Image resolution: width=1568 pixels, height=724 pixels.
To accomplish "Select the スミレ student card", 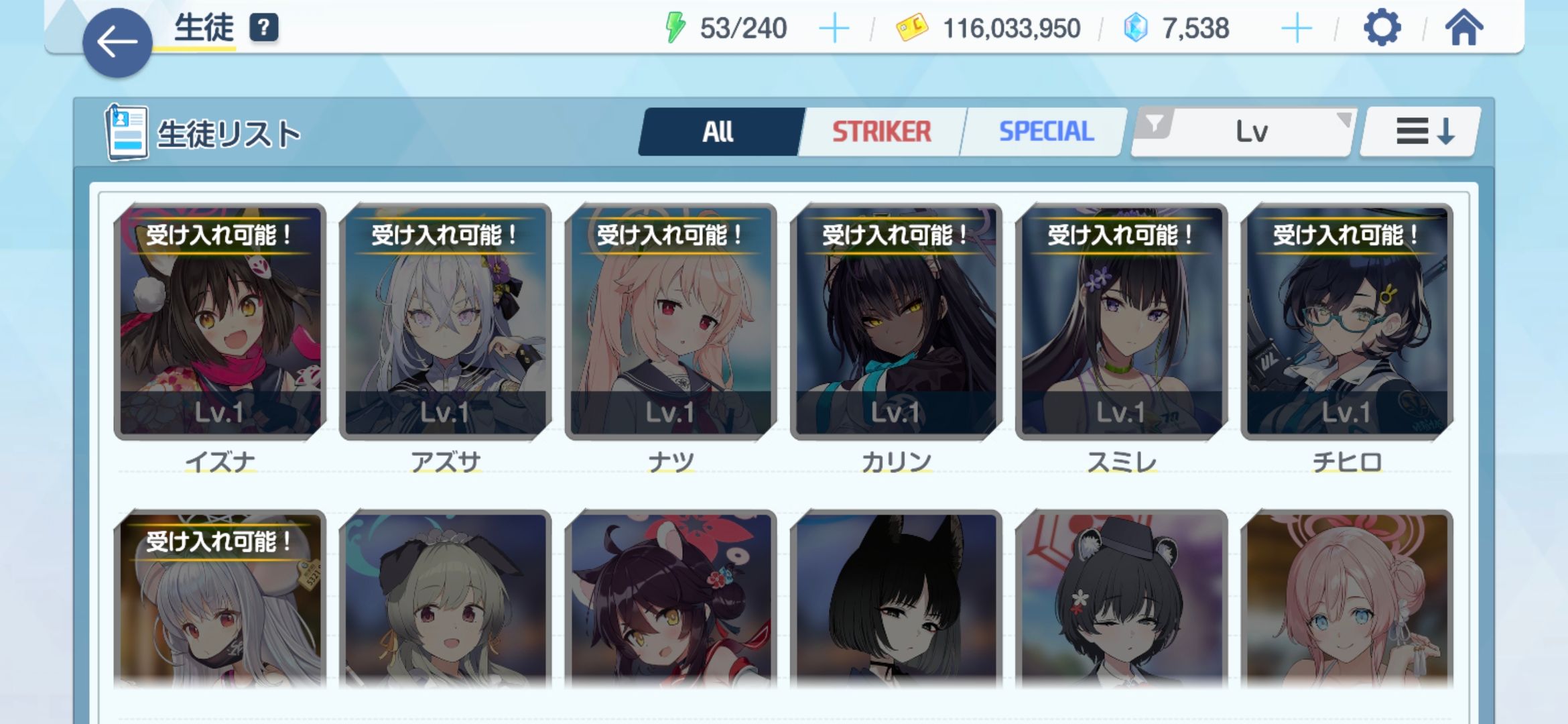I will (1121, 322).
